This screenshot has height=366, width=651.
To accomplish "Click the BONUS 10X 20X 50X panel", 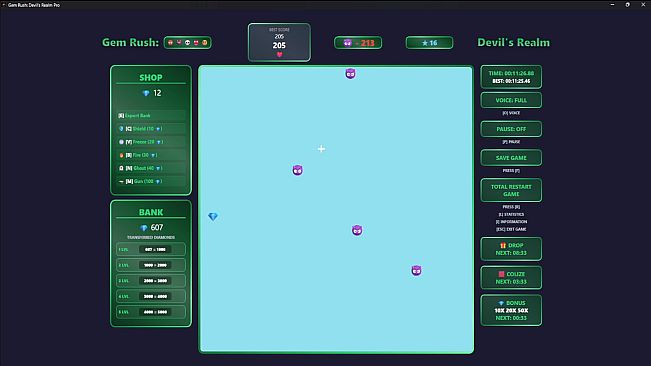I will (x=511, y=310).
